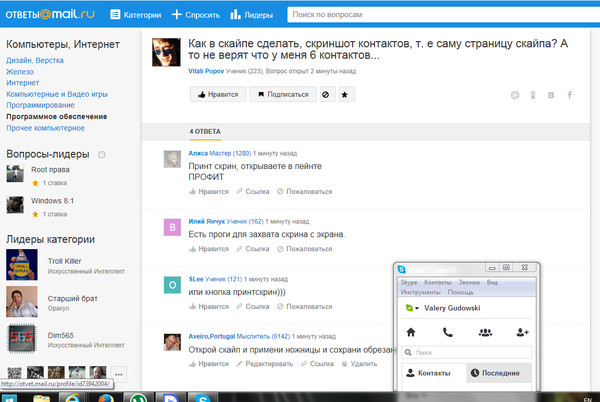Image resolution: width=600 pixels, height=402 pixels.
Task: Click the block question circle-slash icon
Action: [326, 94]
